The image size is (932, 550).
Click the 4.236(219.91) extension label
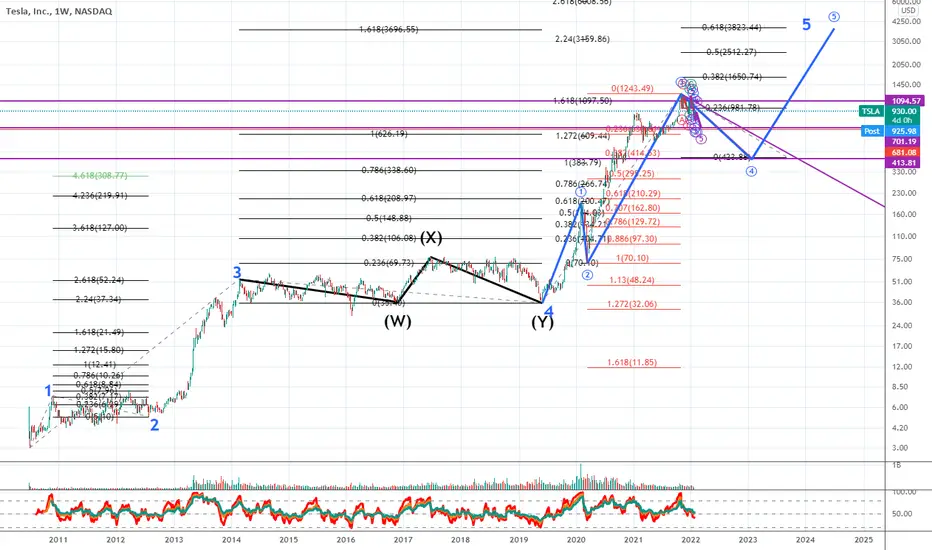click(x=100, y=196)
